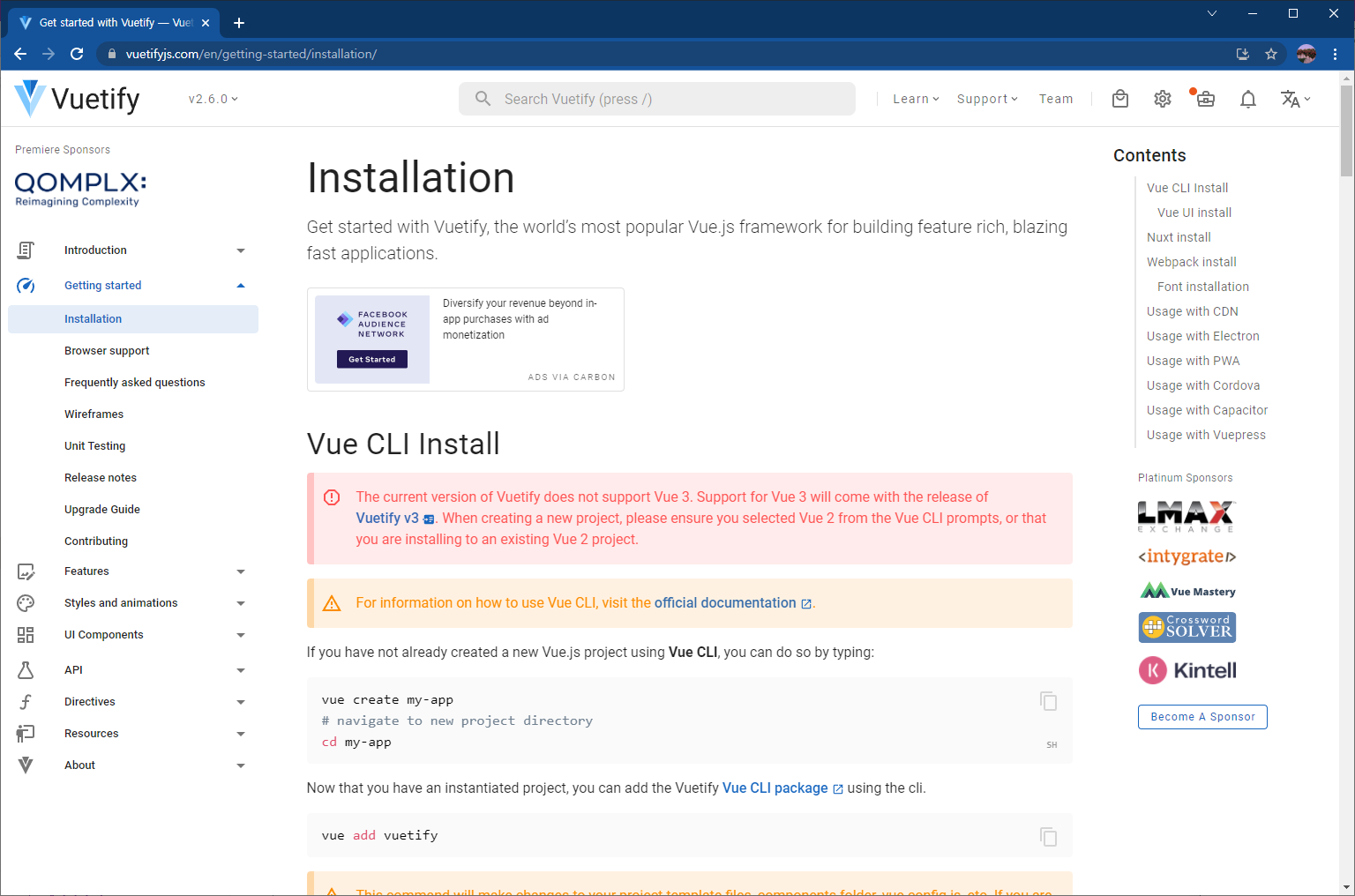Open the Vue CLI package link
Viewport: 1355px width, 896px height.
coord(782,788)
